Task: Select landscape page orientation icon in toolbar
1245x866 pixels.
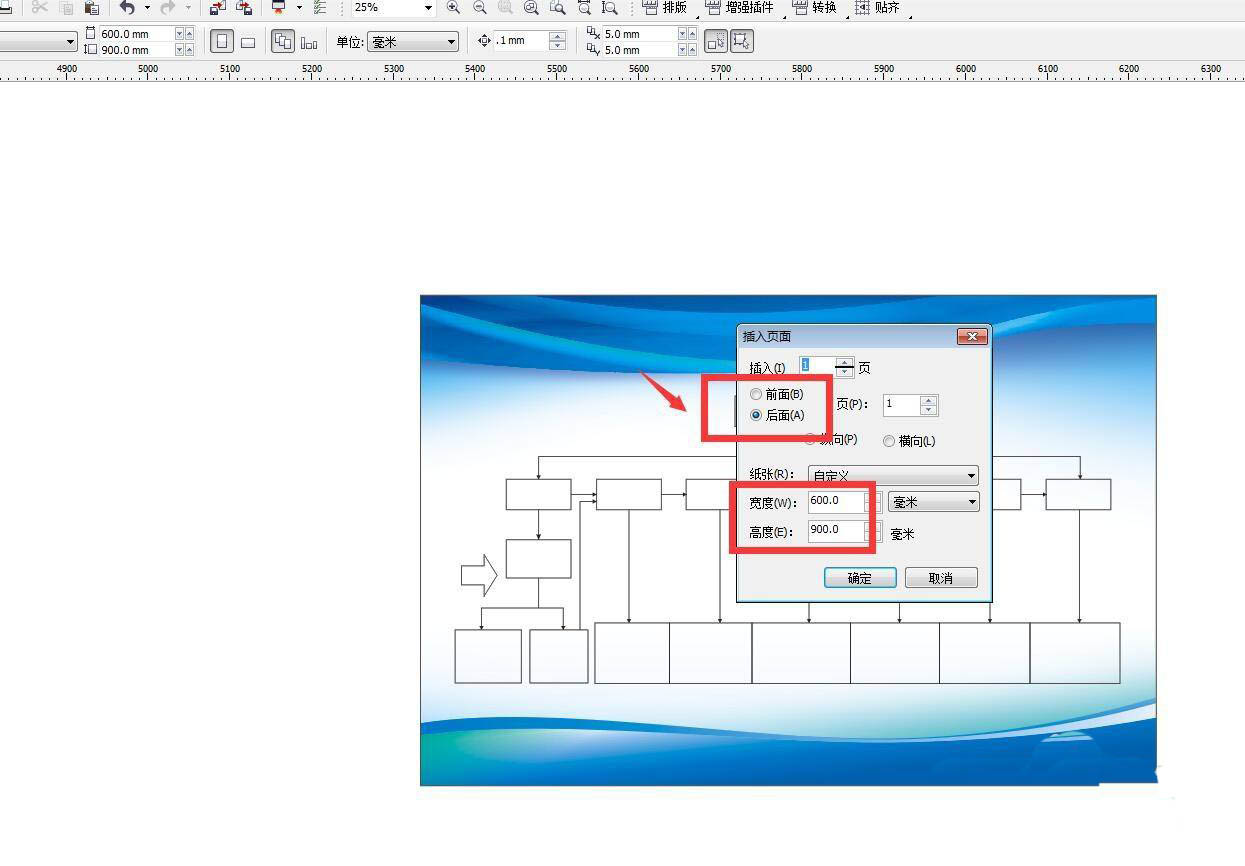Action: (248, 42)
